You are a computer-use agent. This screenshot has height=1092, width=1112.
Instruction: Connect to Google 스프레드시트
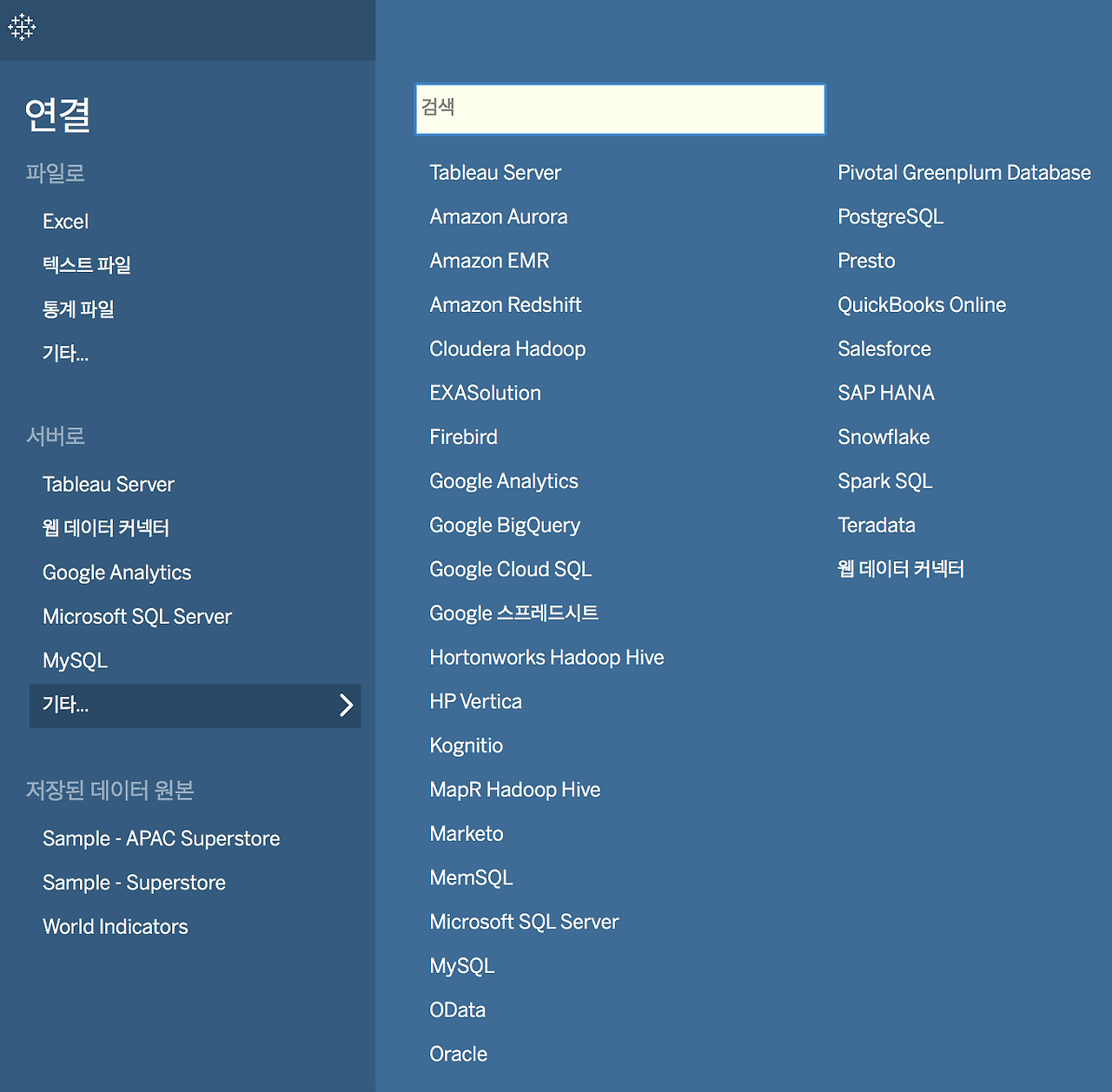tap(514, 613)
